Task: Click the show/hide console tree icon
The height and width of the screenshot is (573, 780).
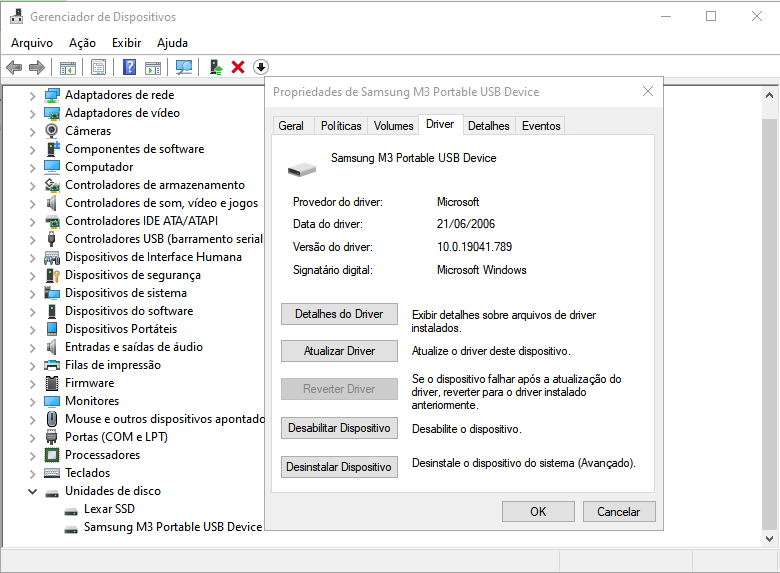Action: 68,67
